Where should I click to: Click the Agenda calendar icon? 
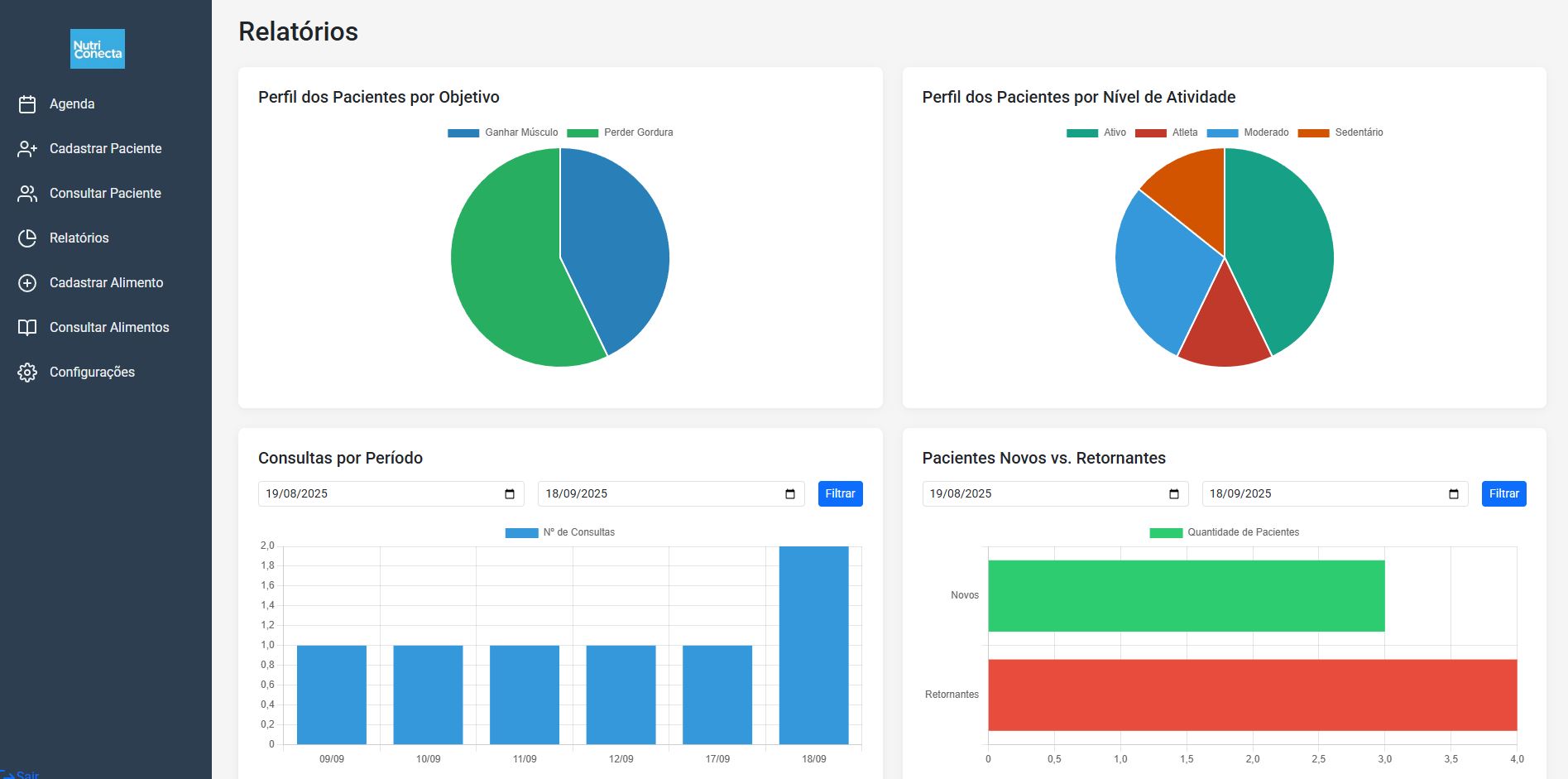coord(27,104)
